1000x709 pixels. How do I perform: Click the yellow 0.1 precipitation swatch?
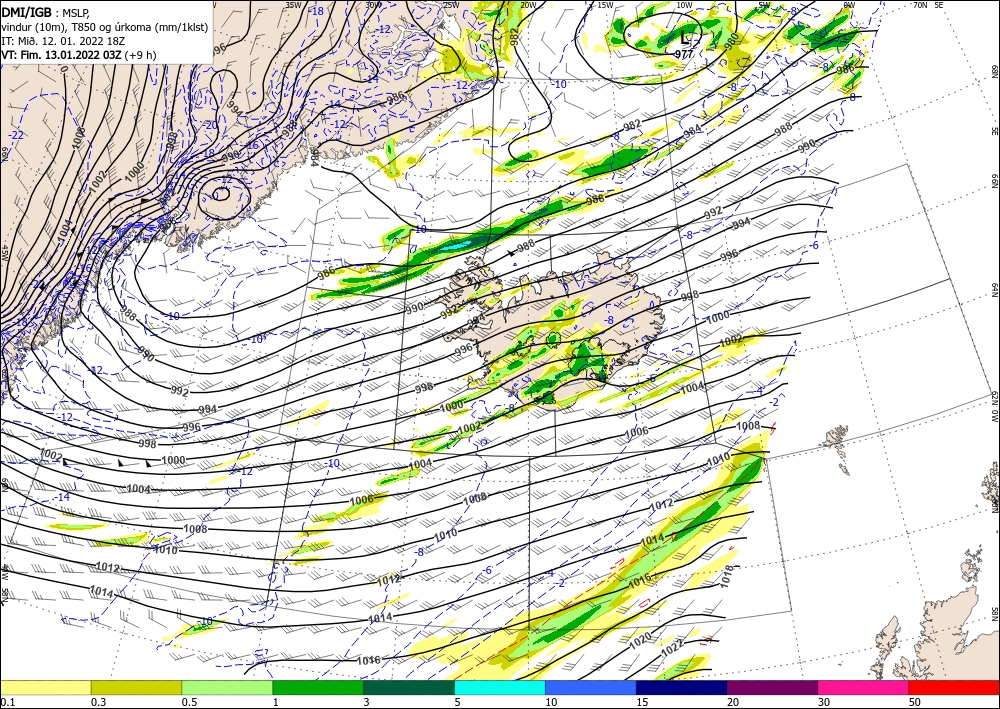point(46,687)
